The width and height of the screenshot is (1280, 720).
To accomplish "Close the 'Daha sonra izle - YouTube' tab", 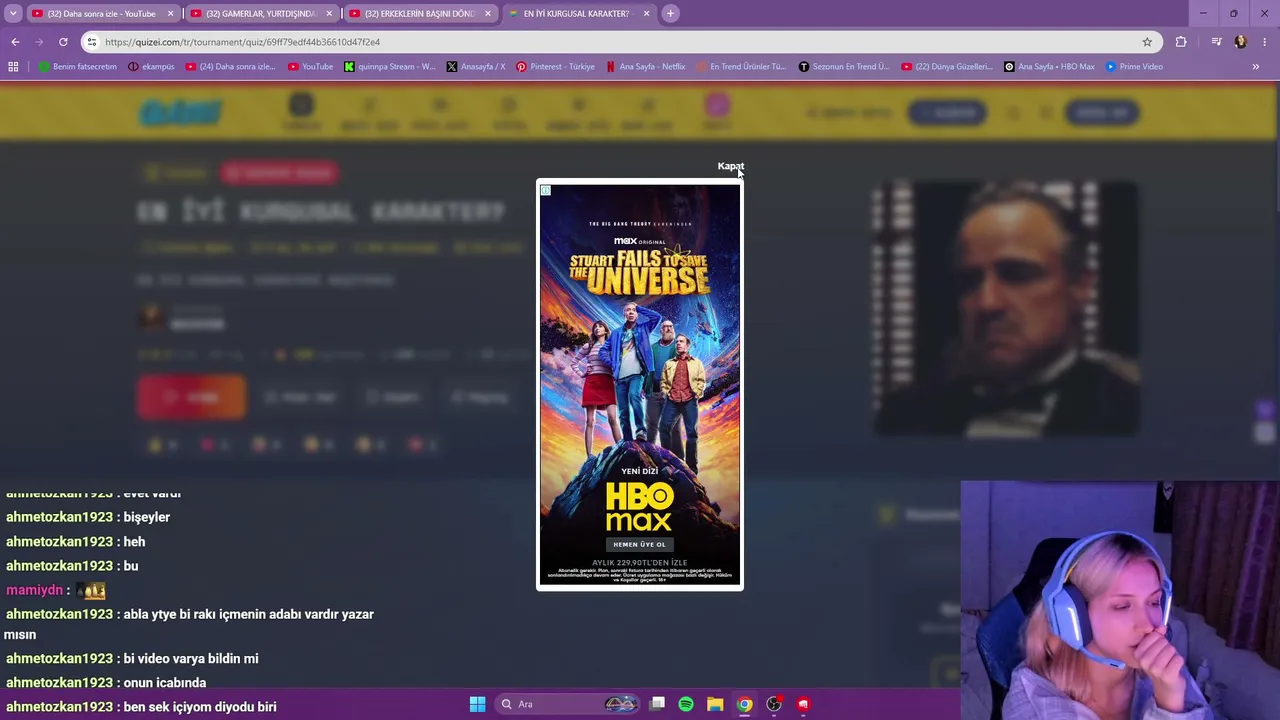I will (170, 14).
